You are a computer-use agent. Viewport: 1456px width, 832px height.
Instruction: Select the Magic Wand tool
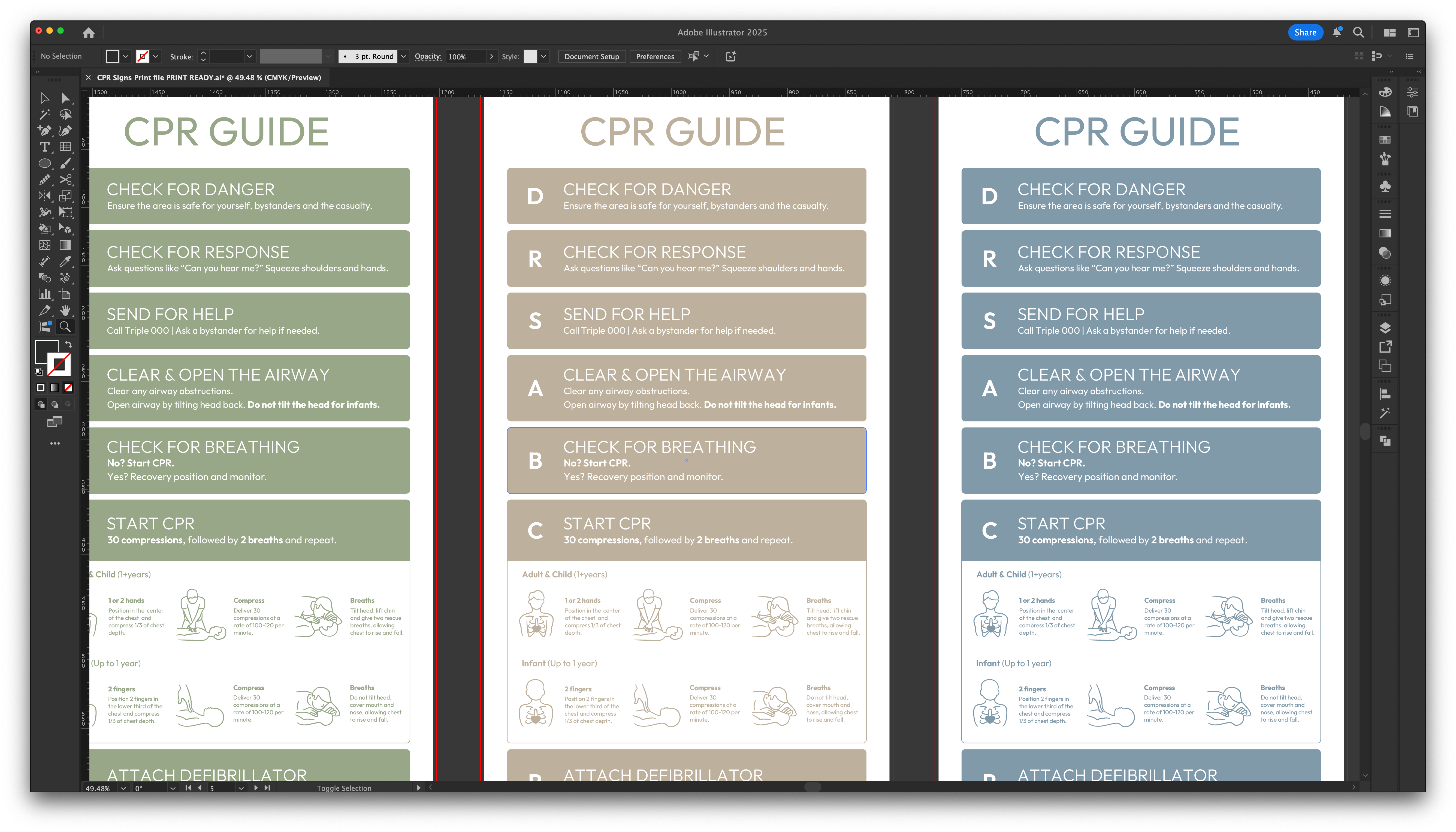tap(44, 114)
